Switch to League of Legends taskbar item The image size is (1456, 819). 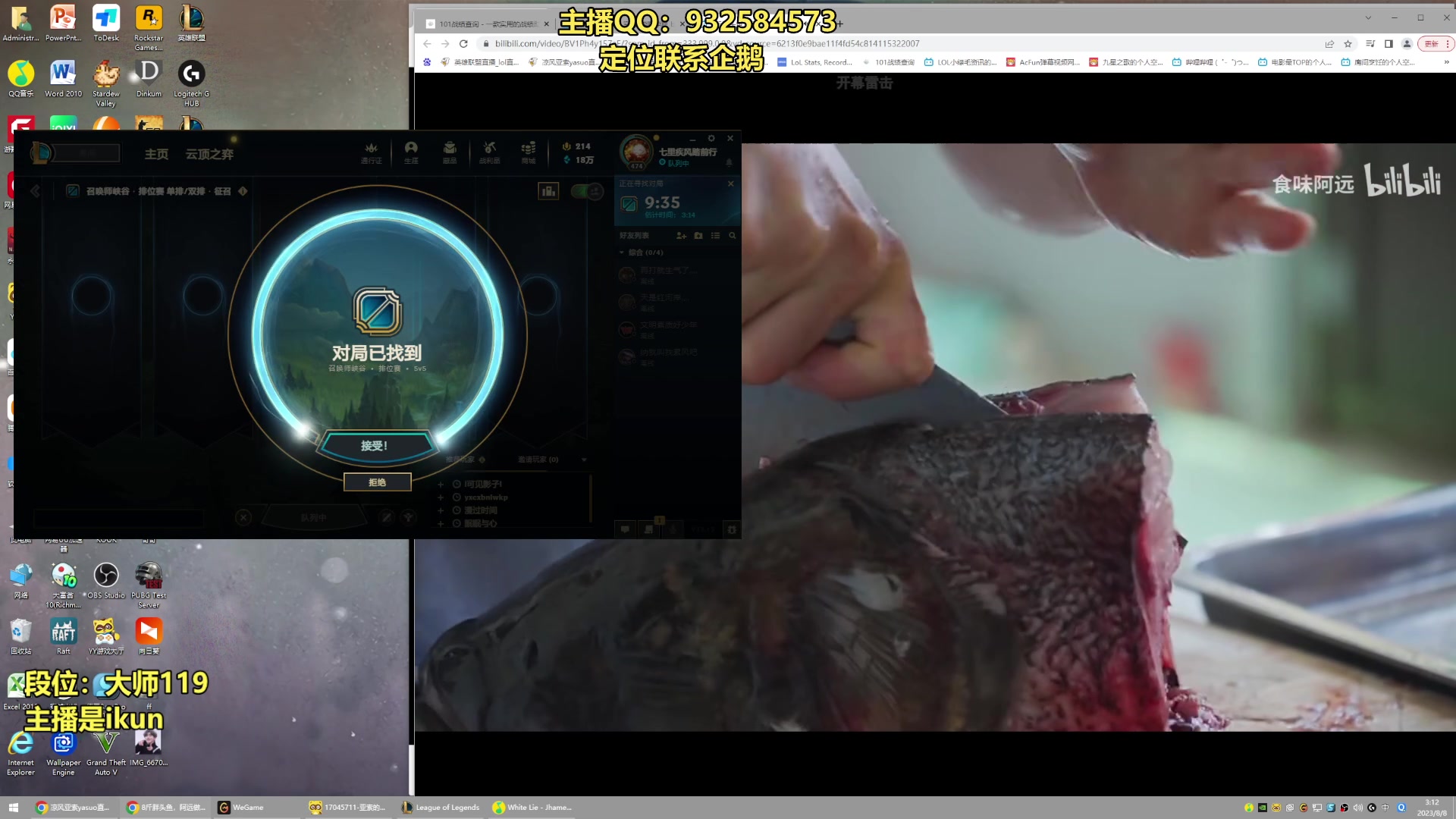441,808
